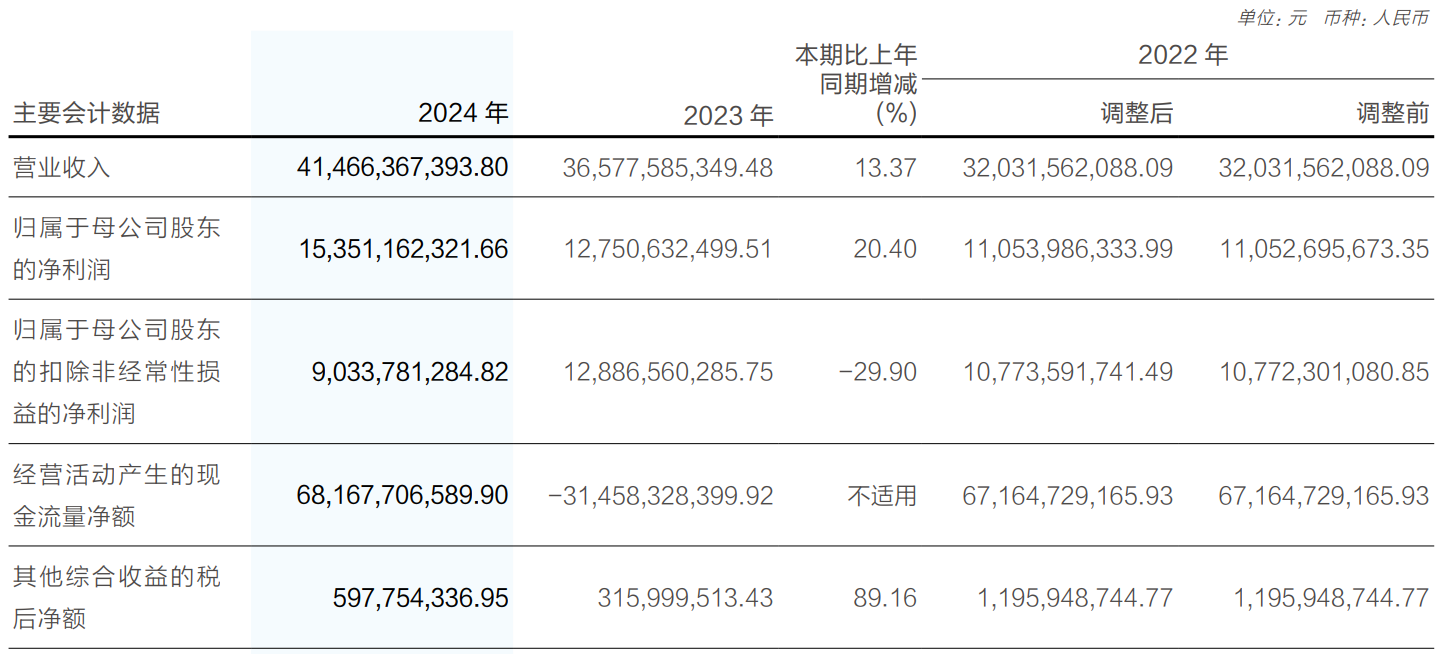Click the 单位:元 币种:人民币 note
The height and width of the screenshot is (654, 1455).
coord(1333,18)
